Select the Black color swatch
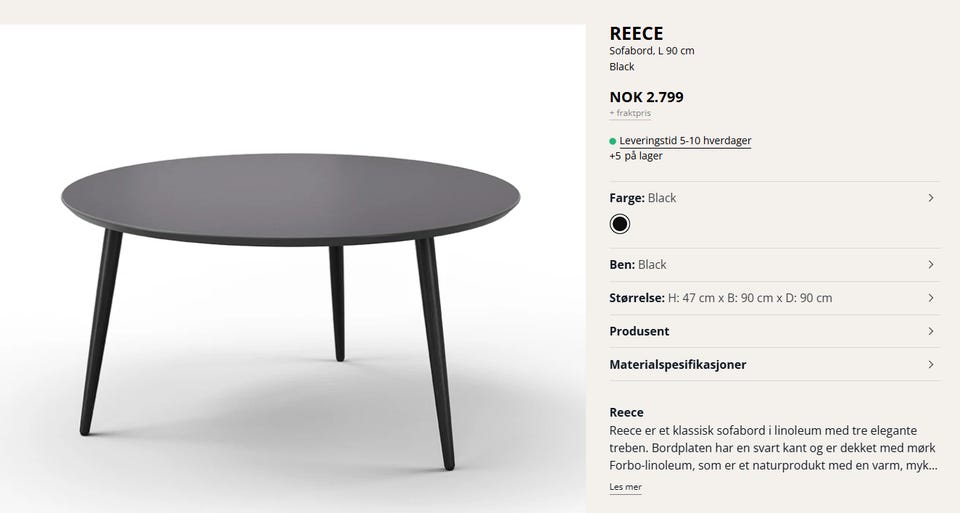The width and height of the screenshot is (960, 513). (620, 224)
